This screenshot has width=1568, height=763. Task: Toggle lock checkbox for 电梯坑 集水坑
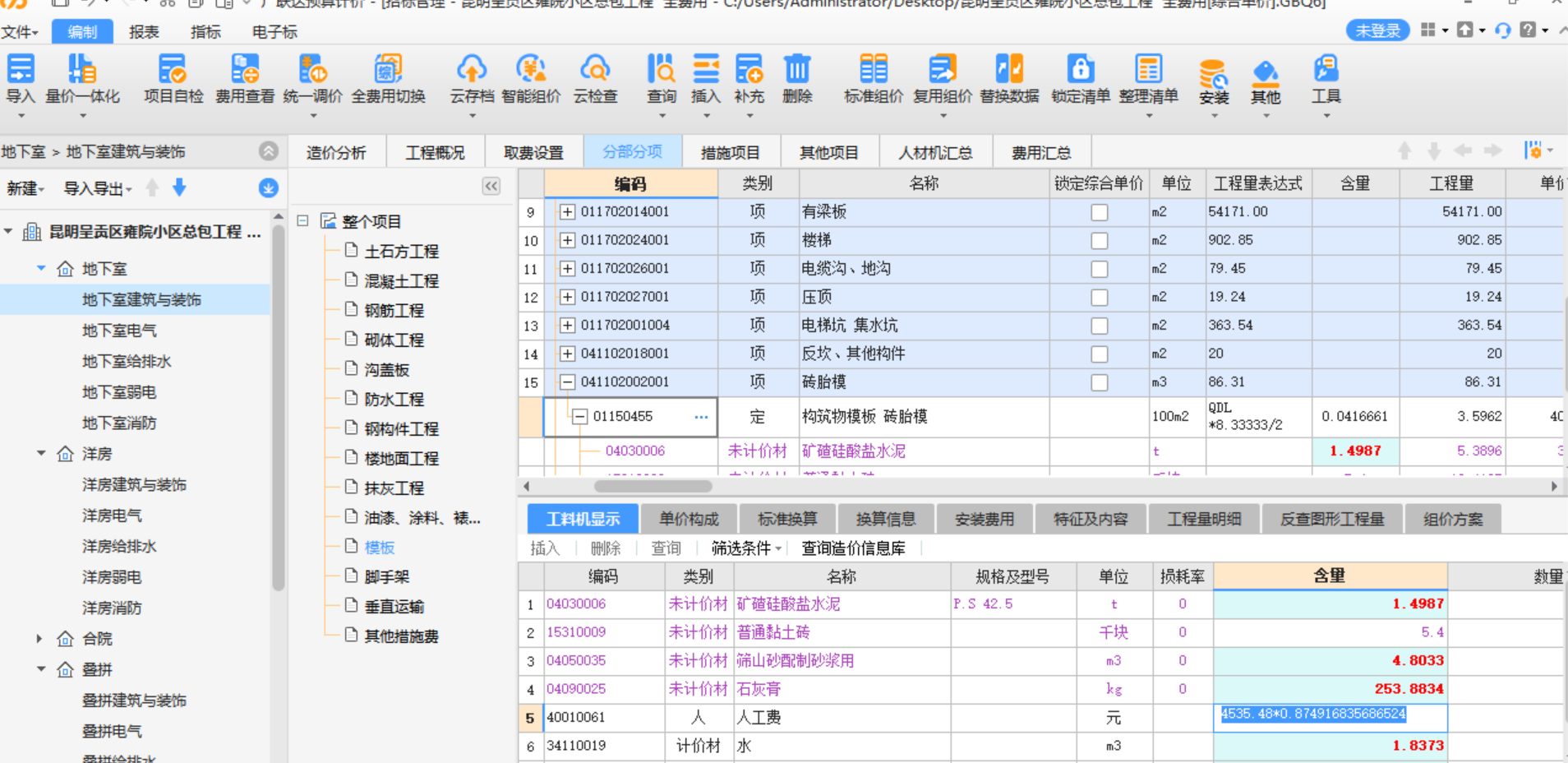[1099, 326]
